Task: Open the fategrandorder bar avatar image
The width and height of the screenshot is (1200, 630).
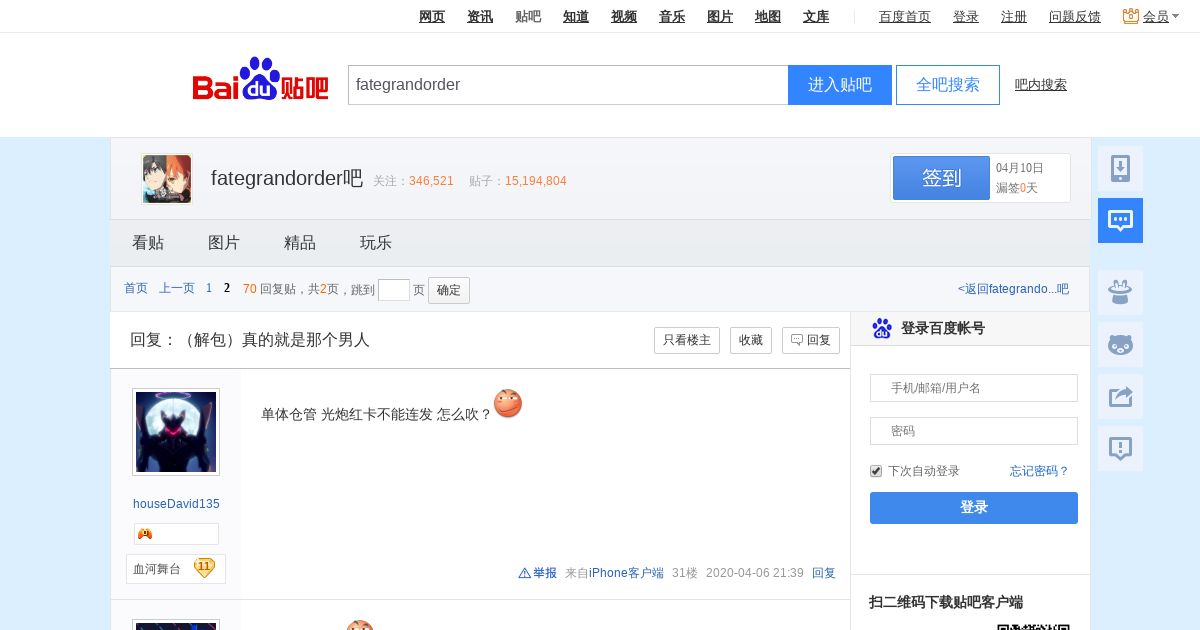Action: click(167, 179)
